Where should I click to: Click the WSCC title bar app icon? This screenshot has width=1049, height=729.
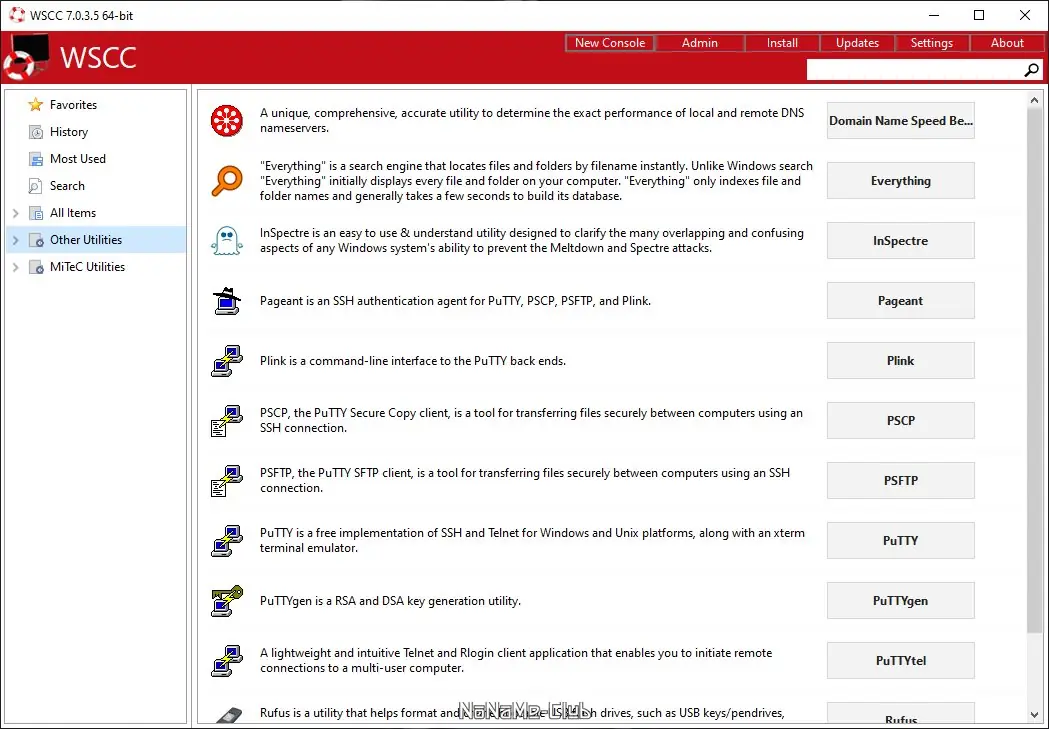[x=17, y=15]
